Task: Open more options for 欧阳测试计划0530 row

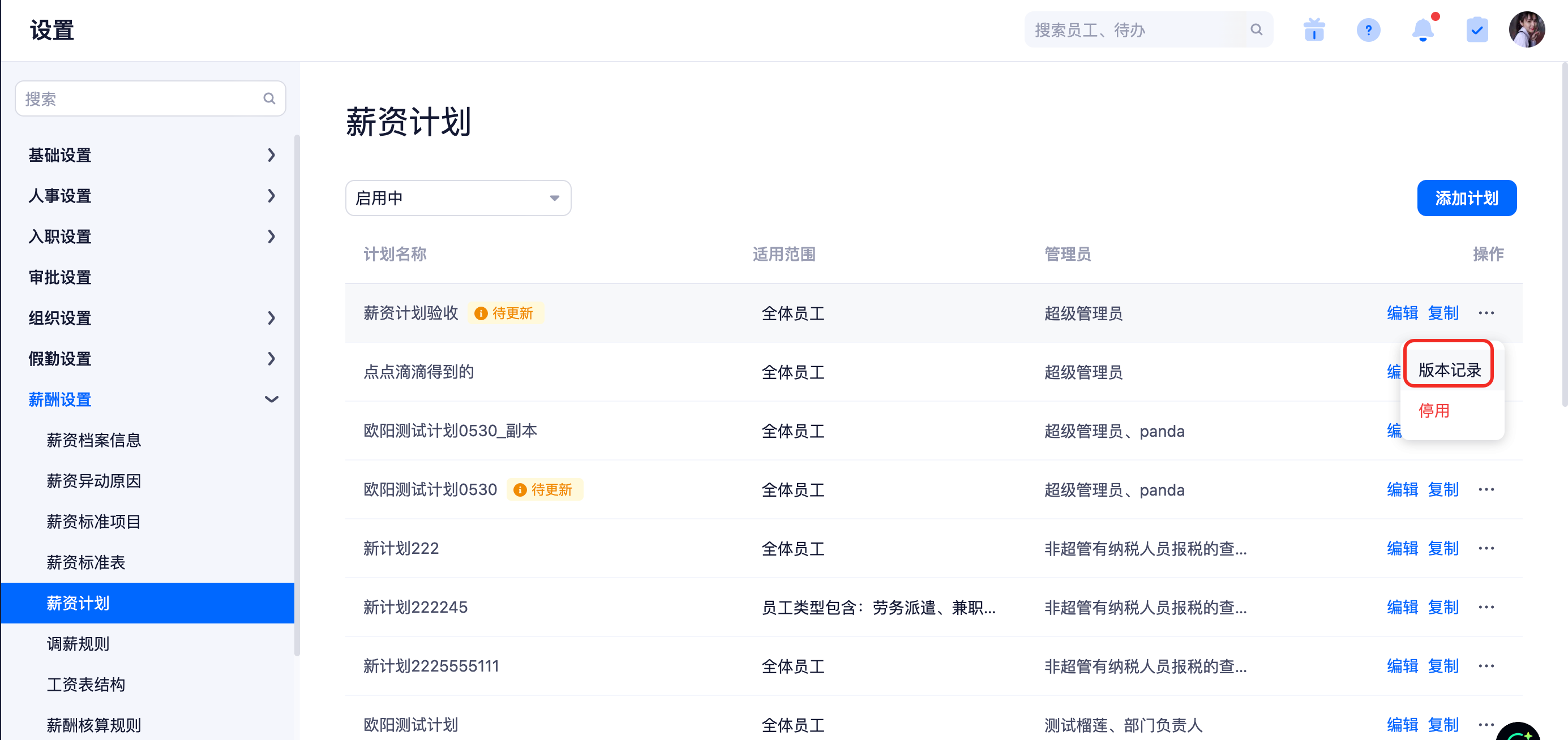Action: point(1486,489)
